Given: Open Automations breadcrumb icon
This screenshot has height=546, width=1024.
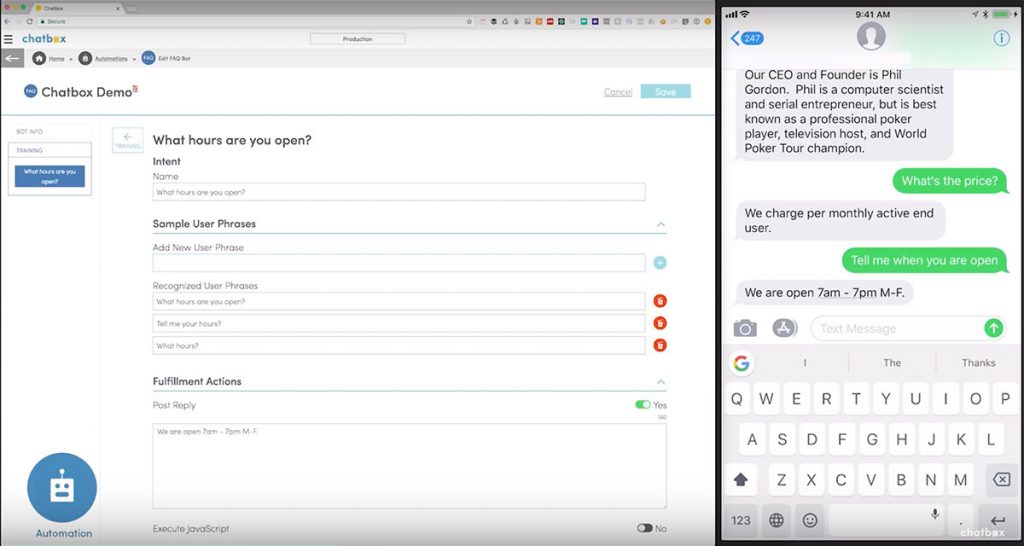Looking at the screenshot, I should click(85, 58).
